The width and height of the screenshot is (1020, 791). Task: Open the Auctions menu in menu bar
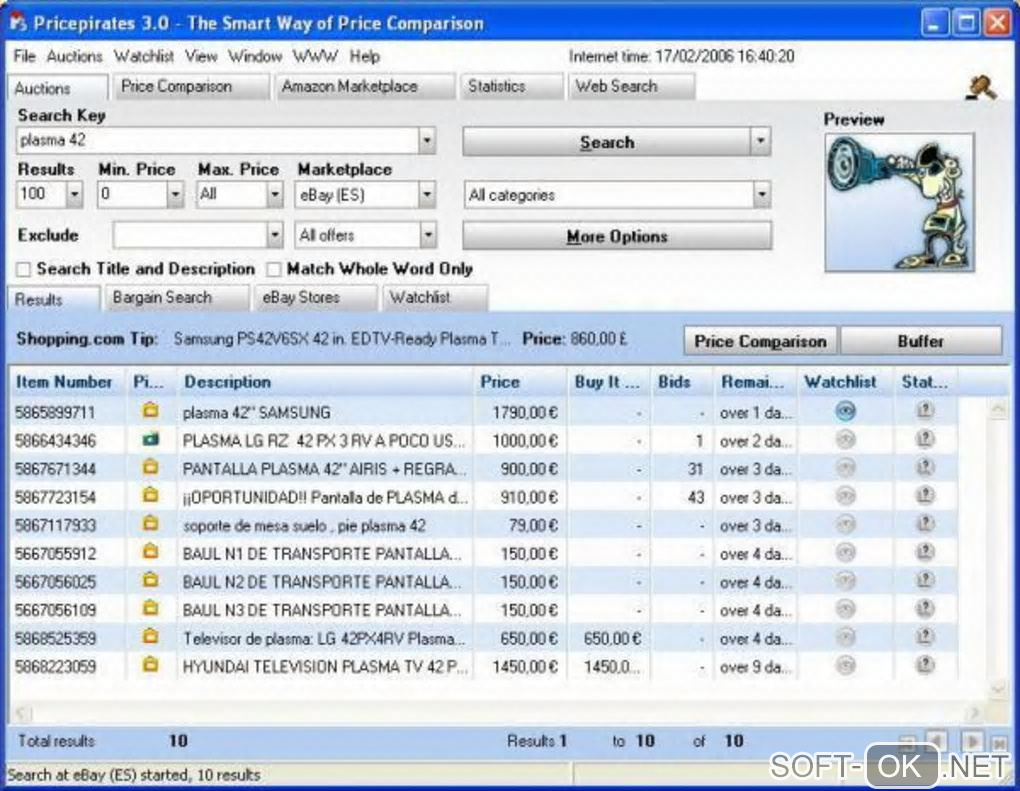[74, 56]
